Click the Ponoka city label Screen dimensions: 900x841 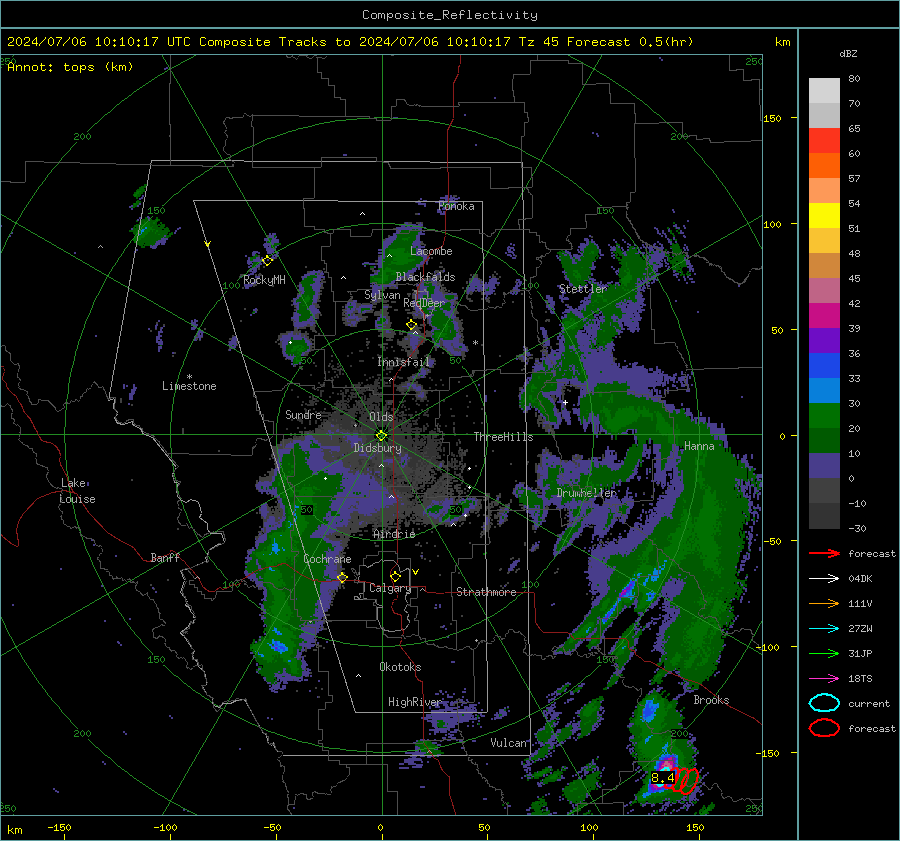click(x=456, y=206)
